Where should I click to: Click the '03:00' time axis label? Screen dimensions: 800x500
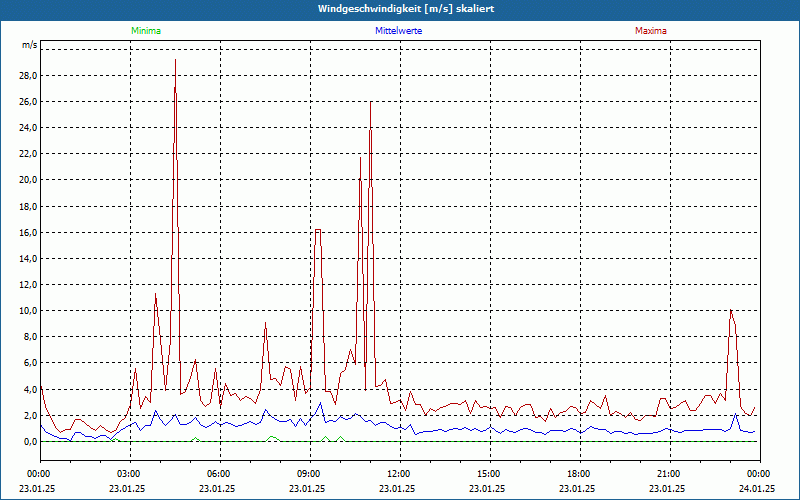[130, 474]
